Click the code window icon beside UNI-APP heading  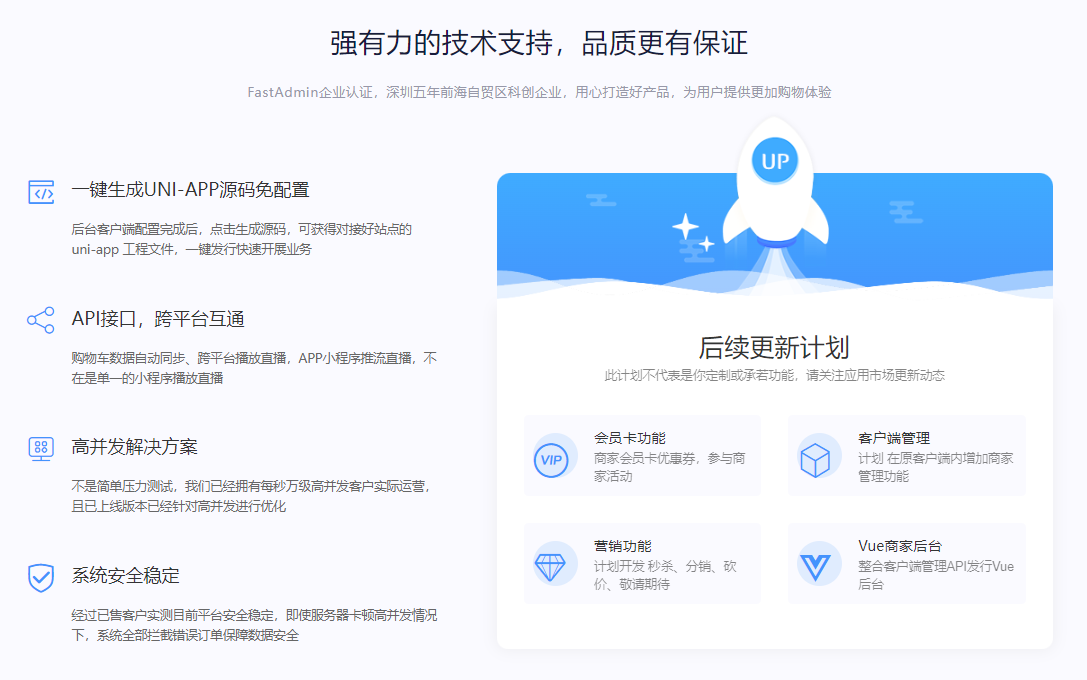[x=41, y=192]
